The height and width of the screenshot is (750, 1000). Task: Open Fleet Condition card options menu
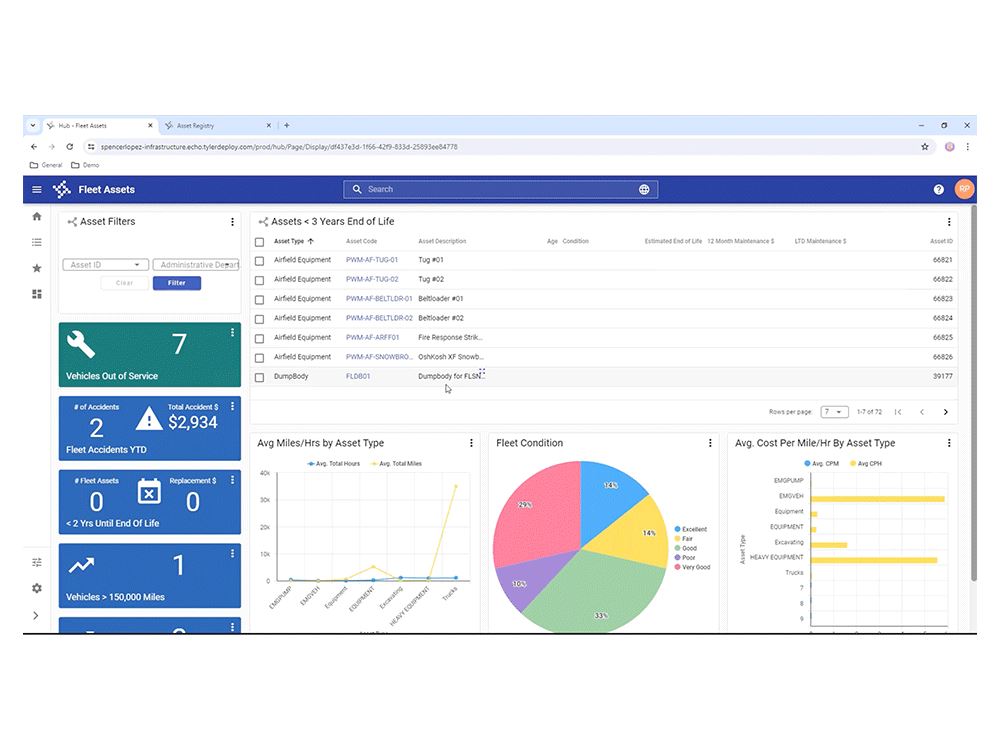click(710, 443)
